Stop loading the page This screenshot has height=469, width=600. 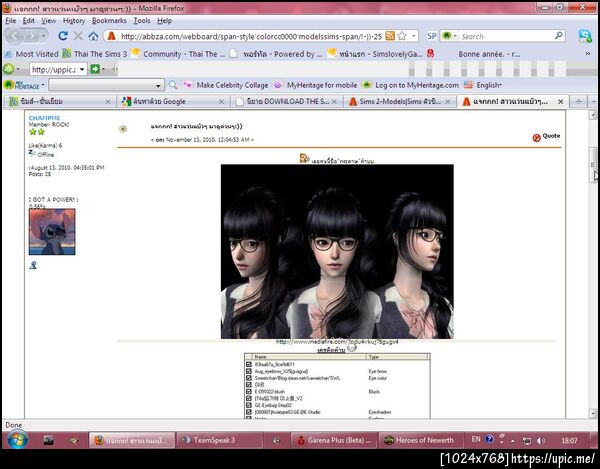coord(78,36)
